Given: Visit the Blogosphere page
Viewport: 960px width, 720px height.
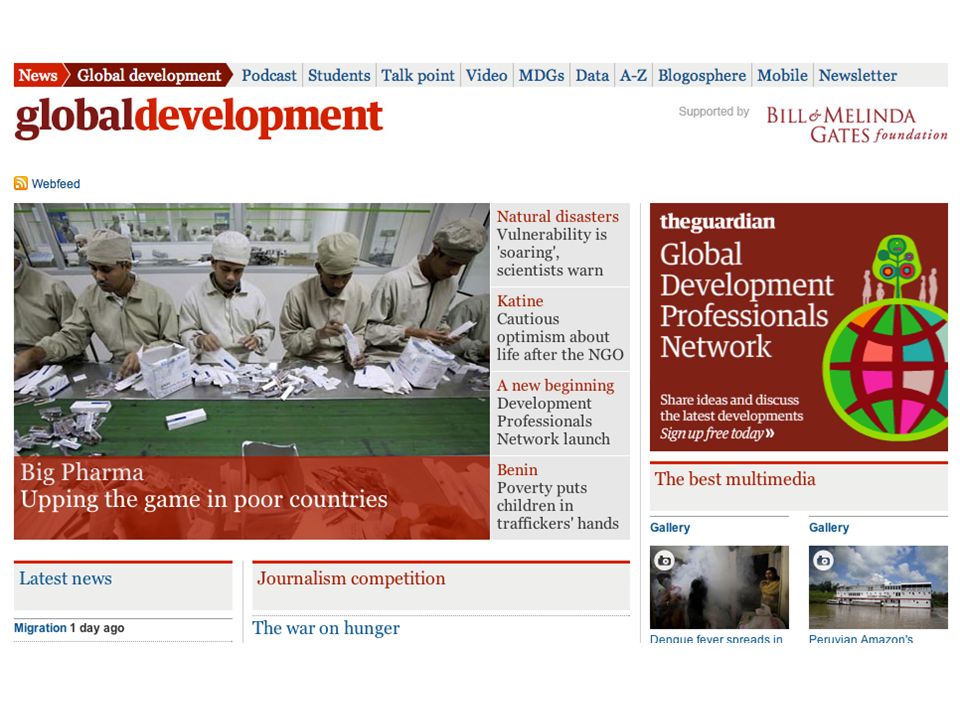Looking at the screenshot, I should click(x=702, y=75).
